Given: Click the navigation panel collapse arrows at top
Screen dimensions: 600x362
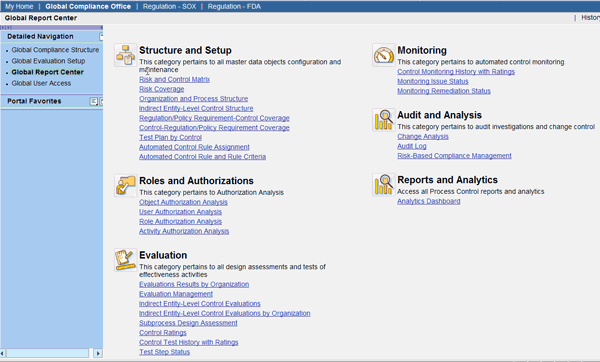Looking at the screenshot, I should tap(6, 28).
